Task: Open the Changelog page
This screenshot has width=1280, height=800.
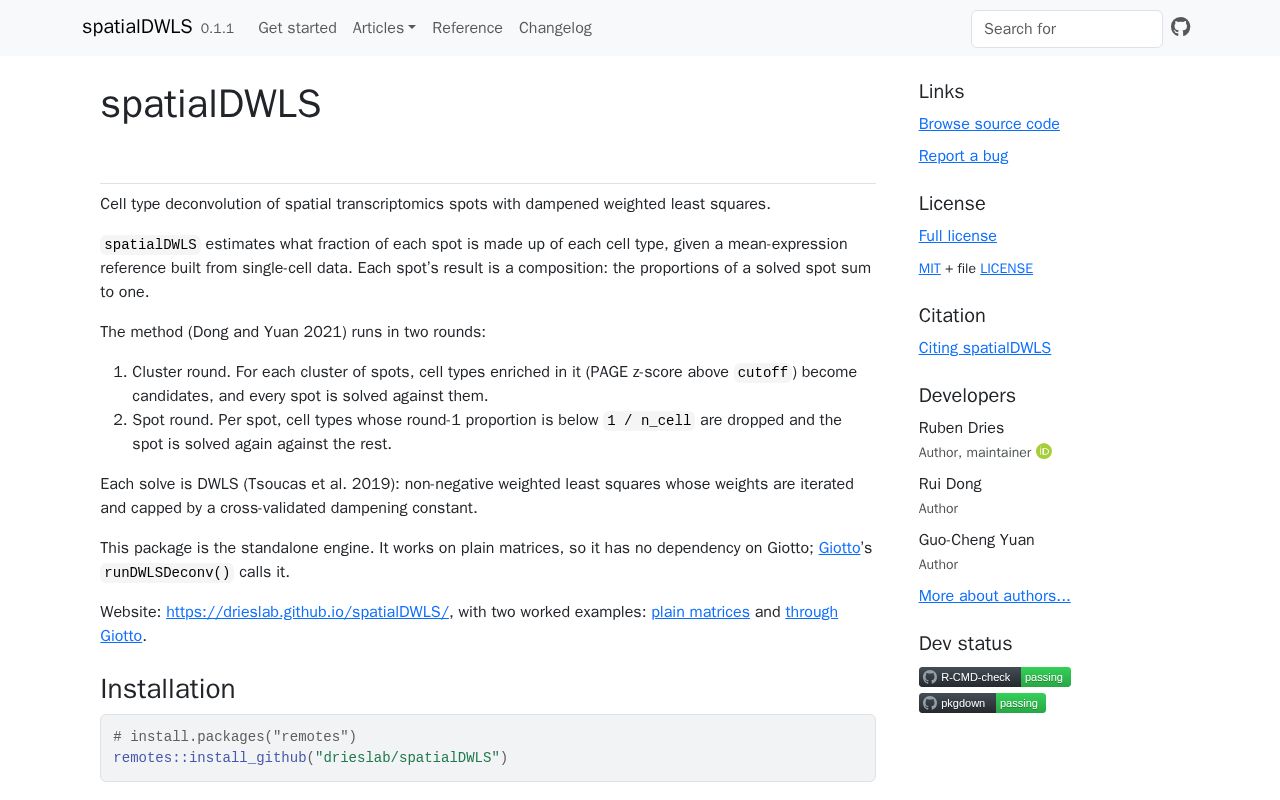Action: 555,28
